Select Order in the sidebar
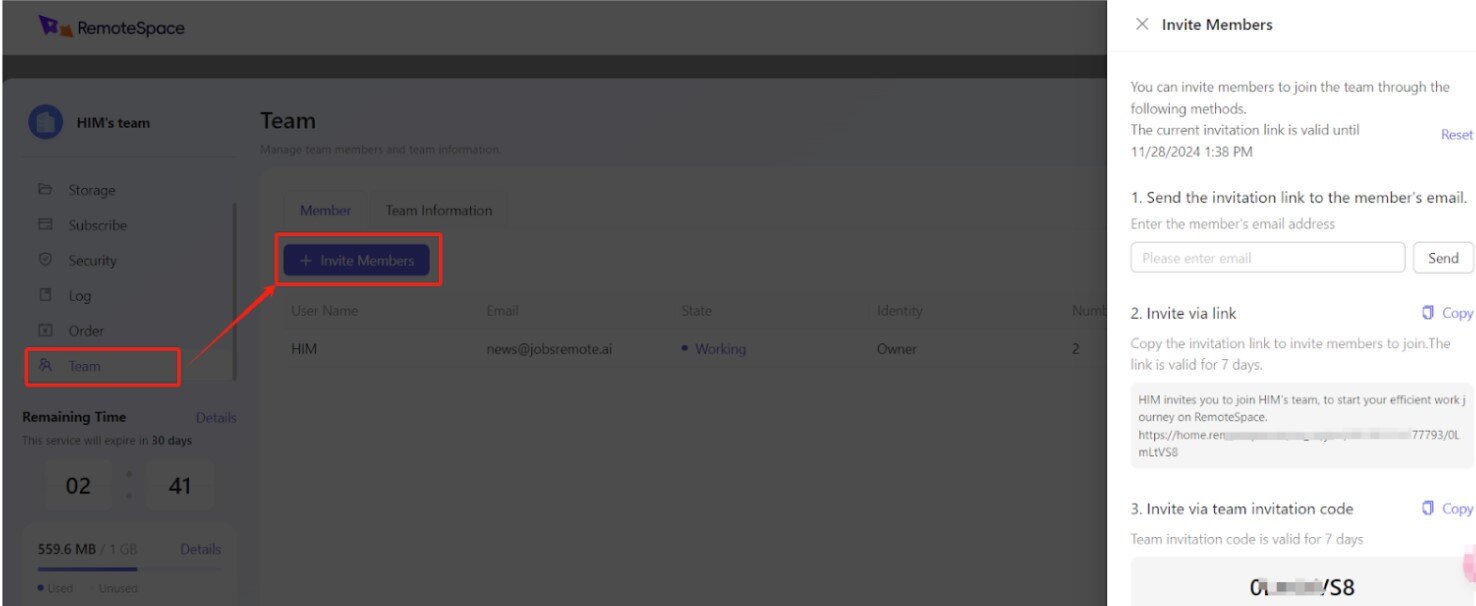The image size is (1476, 606). [x=86, y=330]
